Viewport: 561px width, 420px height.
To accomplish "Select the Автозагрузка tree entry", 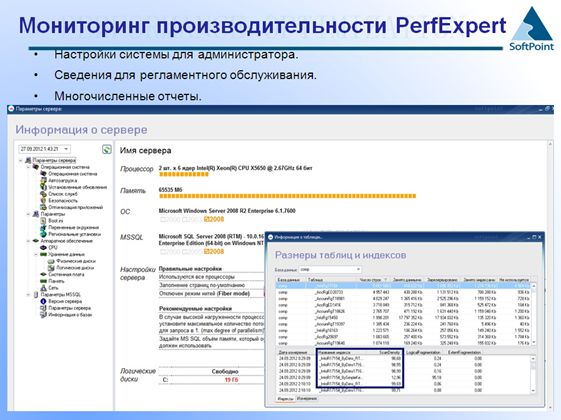I will pos(63,180).
